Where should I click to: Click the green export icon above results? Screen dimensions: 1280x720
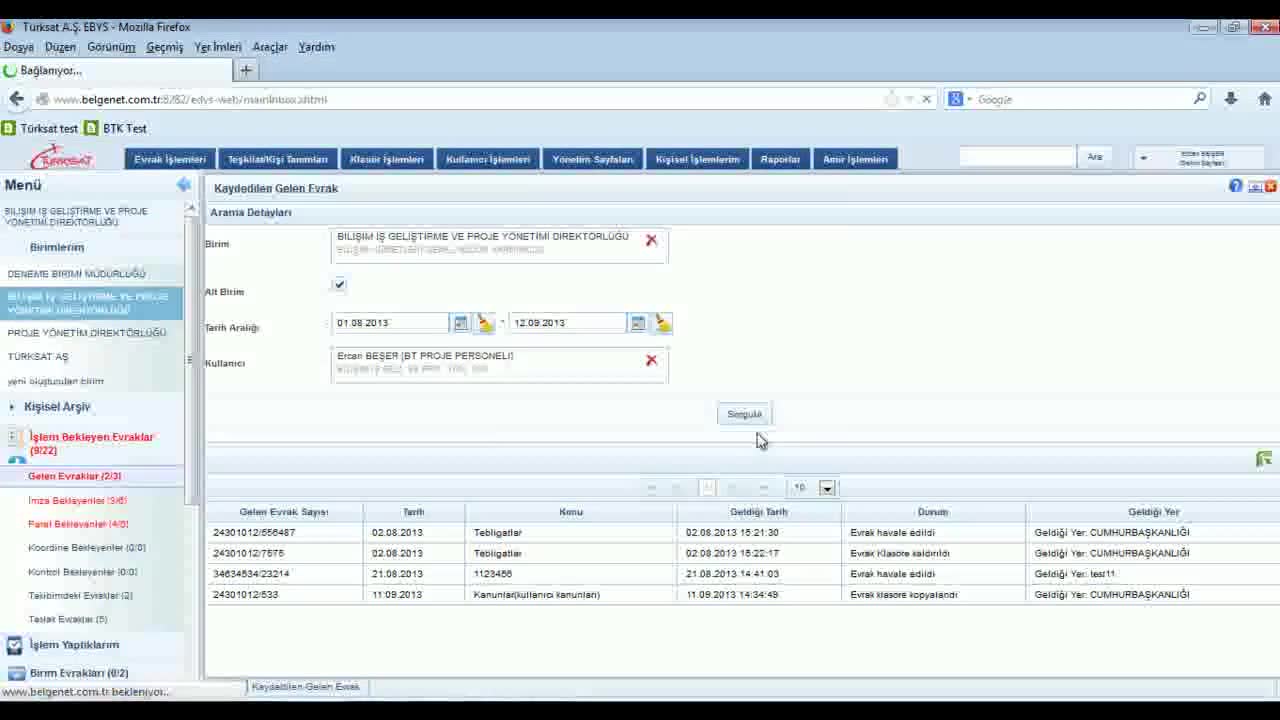pos(1264,459)
